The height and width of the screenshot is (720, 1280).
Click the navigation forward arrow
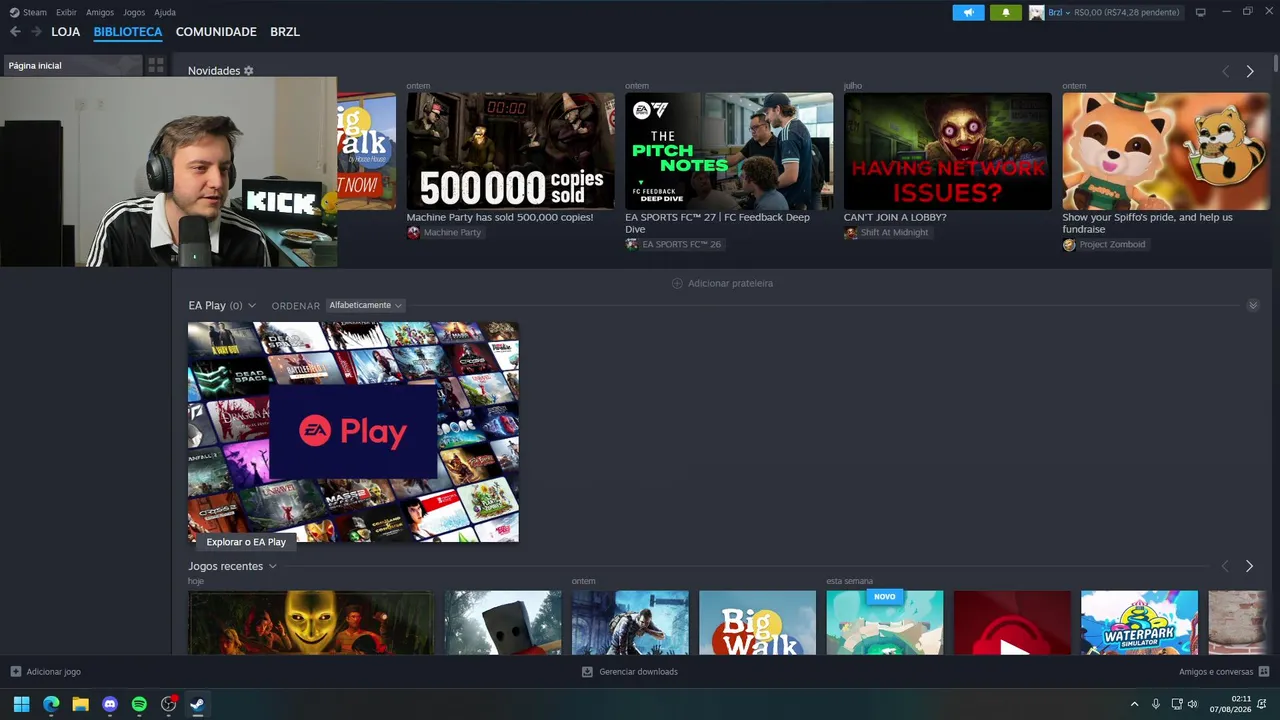pyautogui.click(x=36, y=32)
